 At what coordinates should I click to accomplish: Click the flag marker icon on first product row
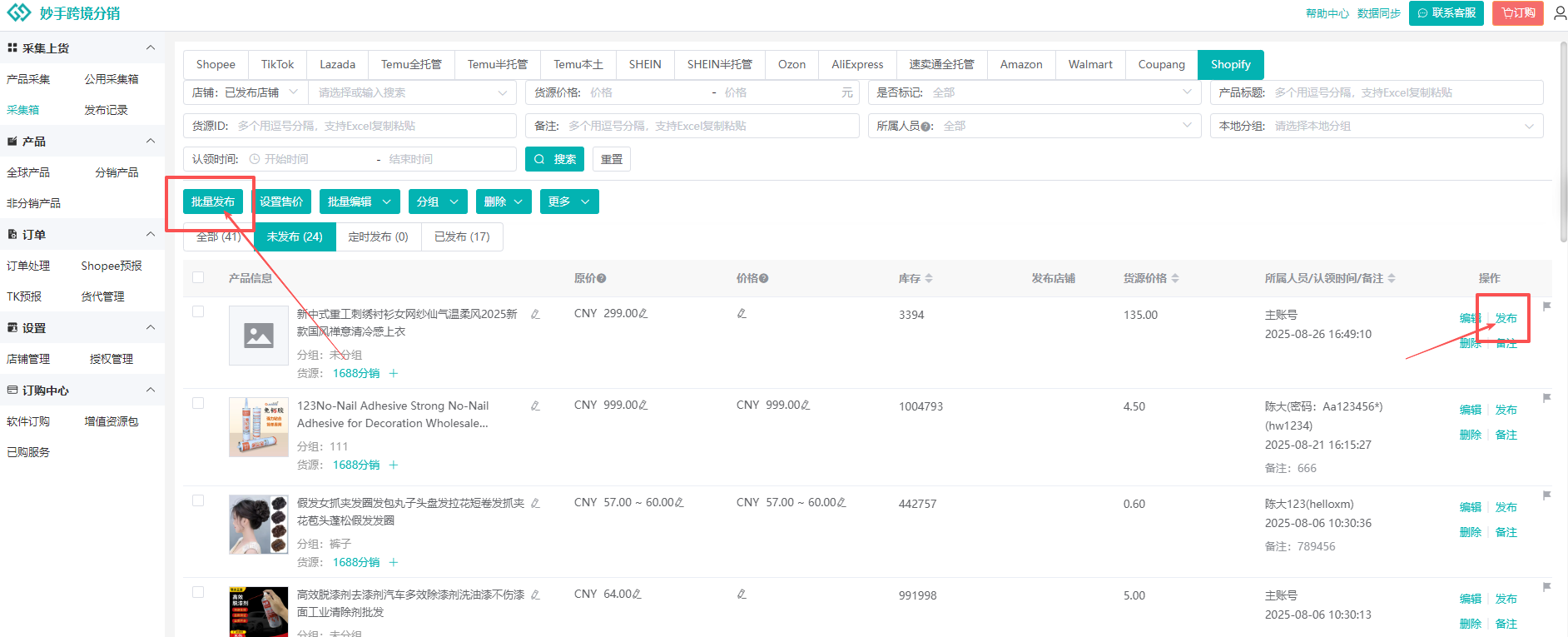[1546, 306]
